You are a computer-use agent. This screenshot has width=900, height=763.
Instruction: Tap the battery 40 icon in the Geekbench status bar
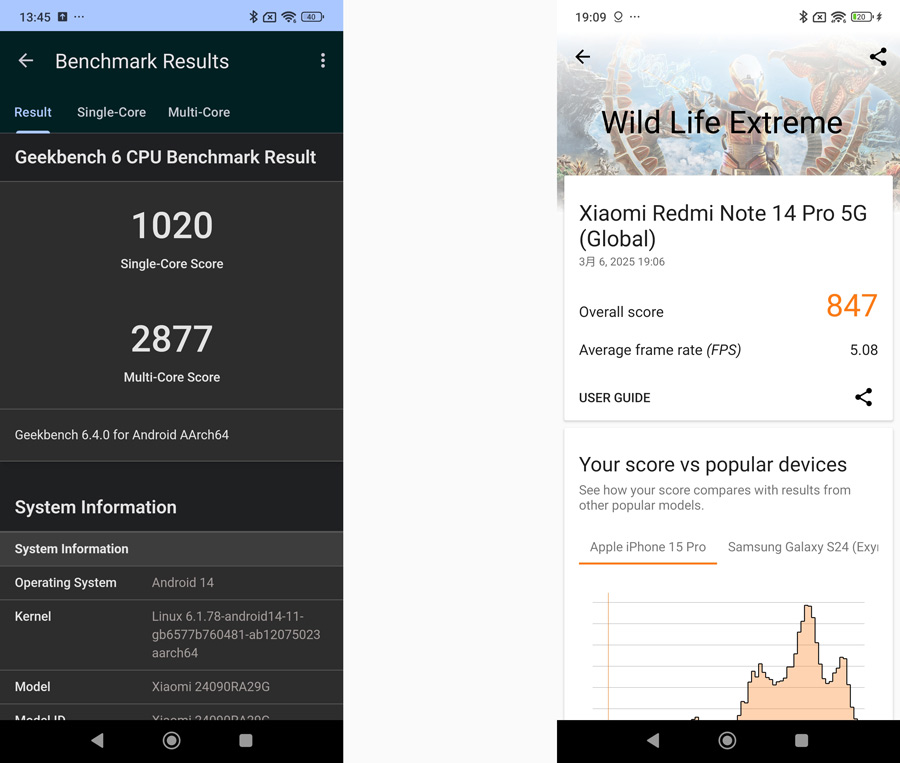312,17
